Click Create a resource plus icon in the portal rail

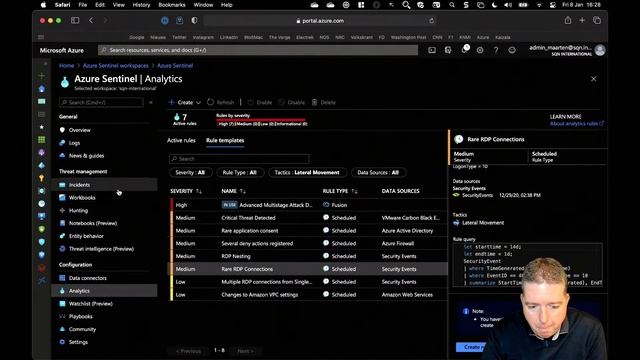point(42,76)
